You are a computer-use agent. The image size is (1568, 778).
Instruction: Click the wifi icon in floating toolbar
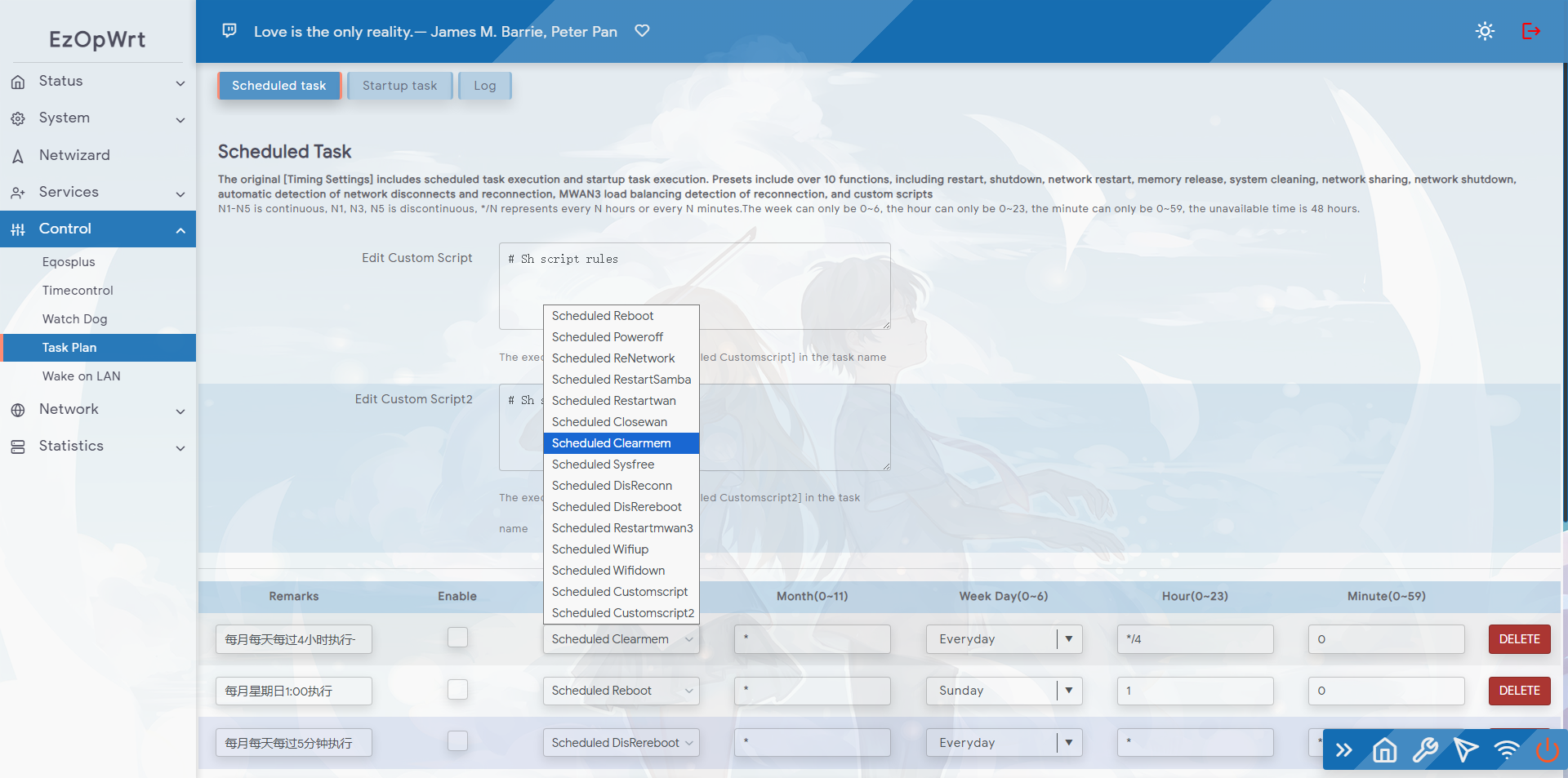[1506, 749]
